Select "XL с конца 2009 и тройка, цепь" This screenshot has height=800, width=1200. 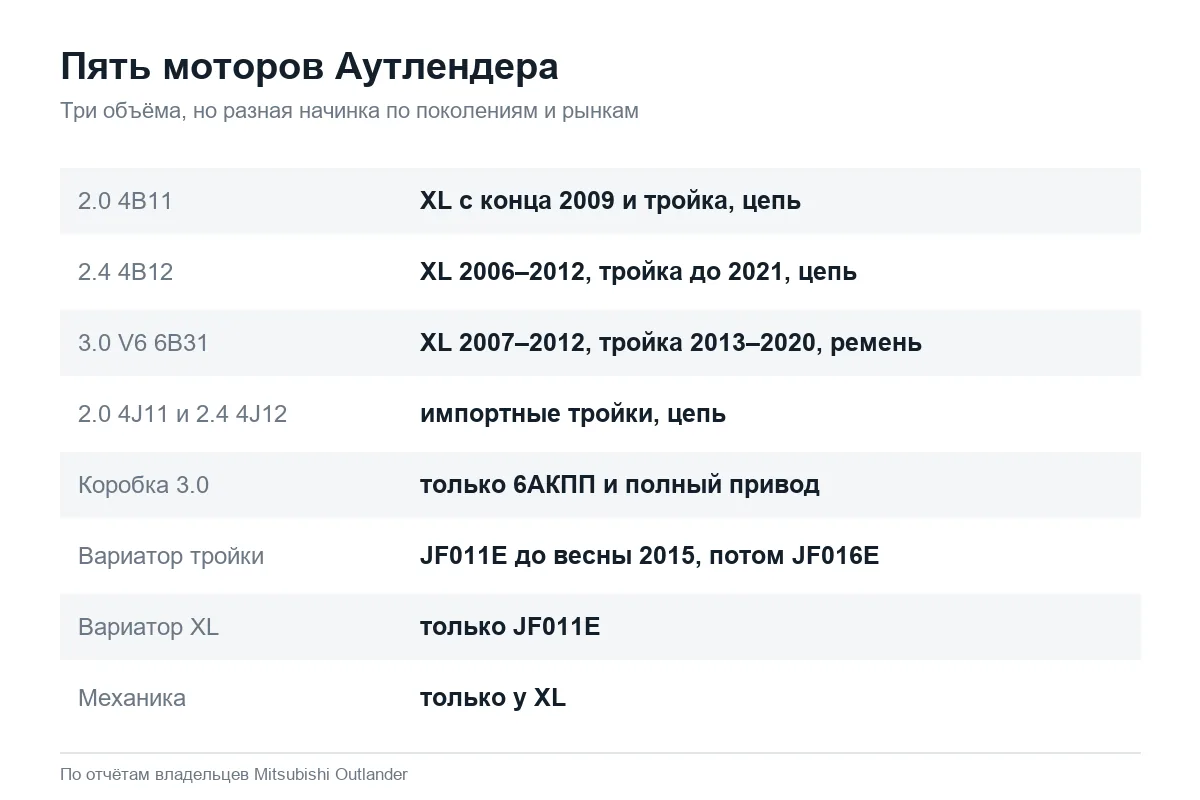tap(610, 201)
